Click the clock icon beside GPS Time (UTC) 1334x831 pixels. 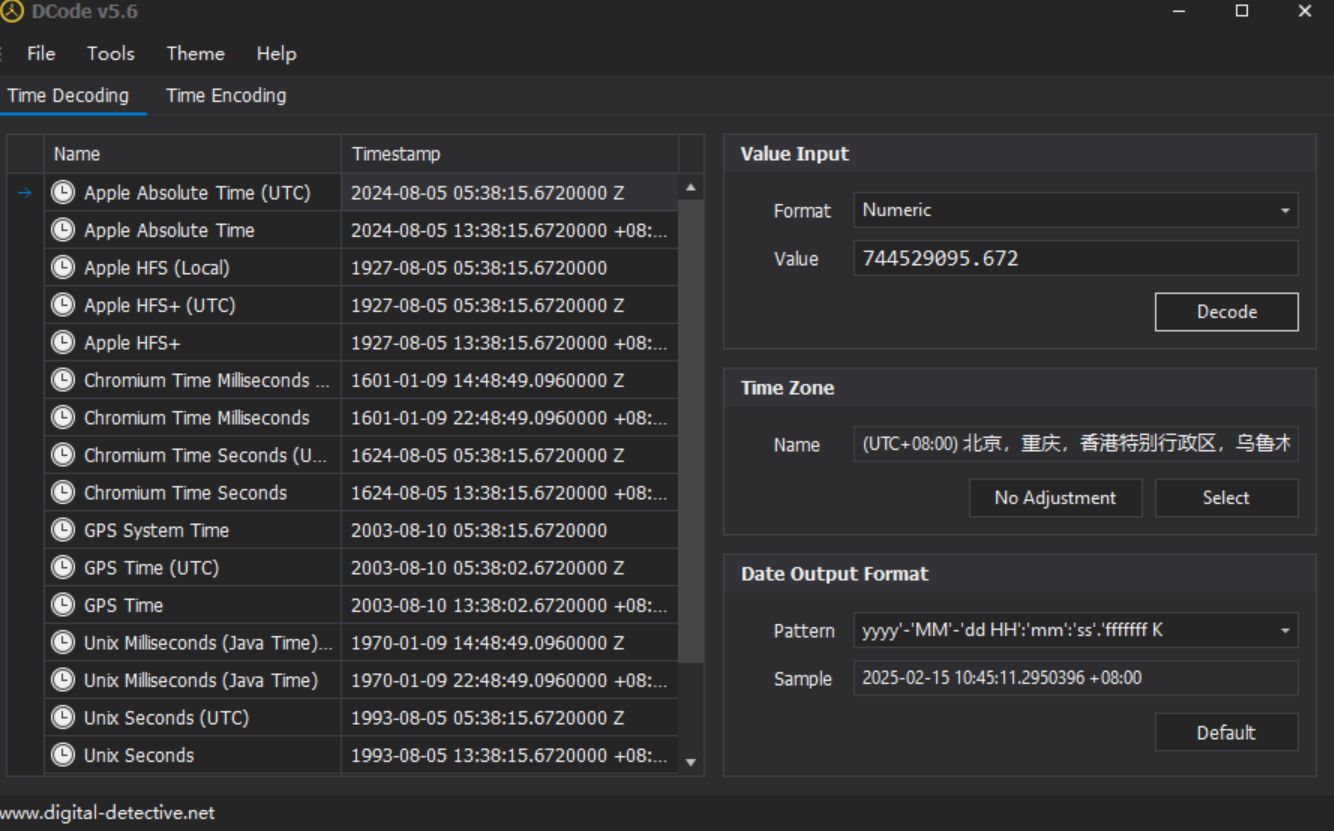63,568
